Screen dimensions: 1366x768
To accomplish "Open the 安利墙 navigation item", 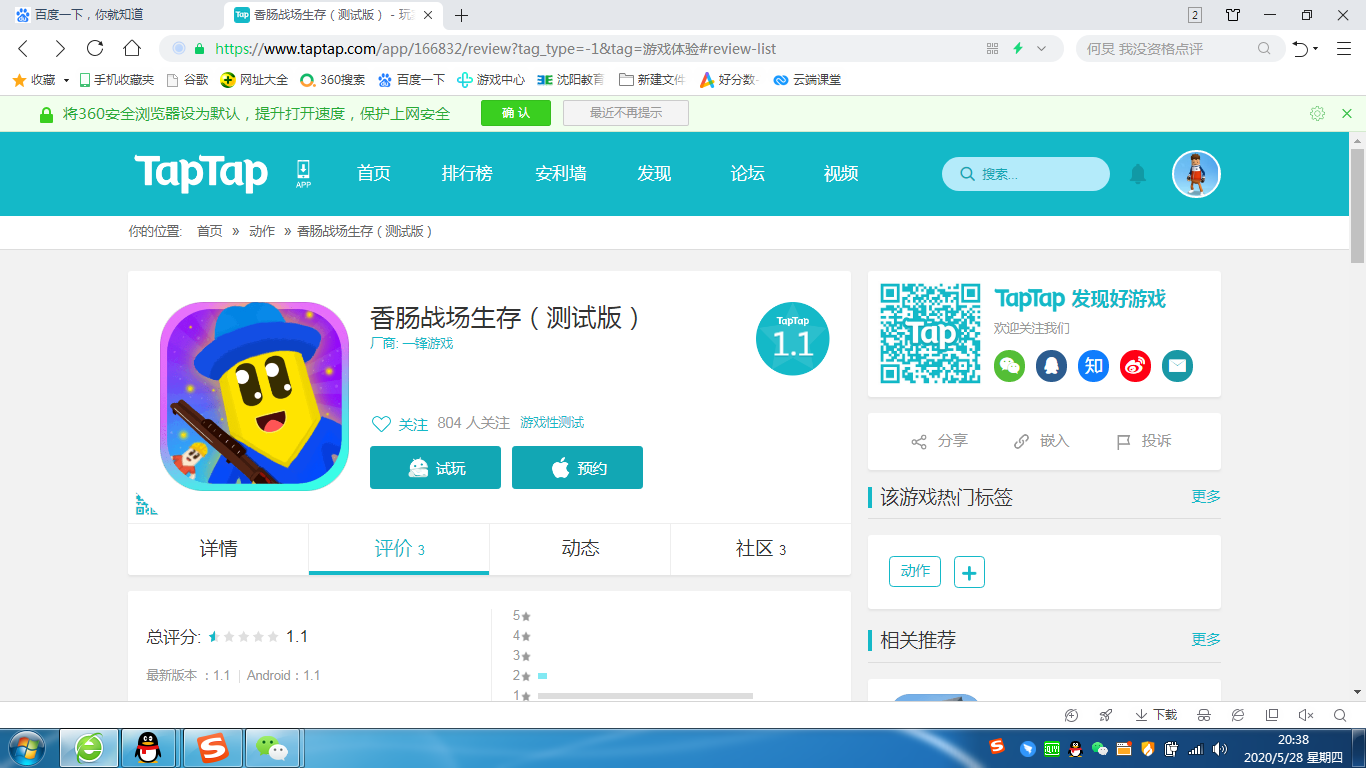I will coord(561,173).
